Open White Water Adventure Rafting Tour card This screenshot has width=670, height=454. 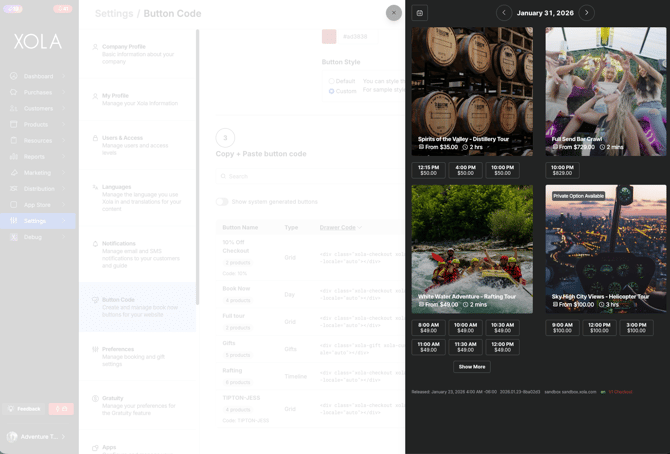pyautogui.click(x=472, y=249)
